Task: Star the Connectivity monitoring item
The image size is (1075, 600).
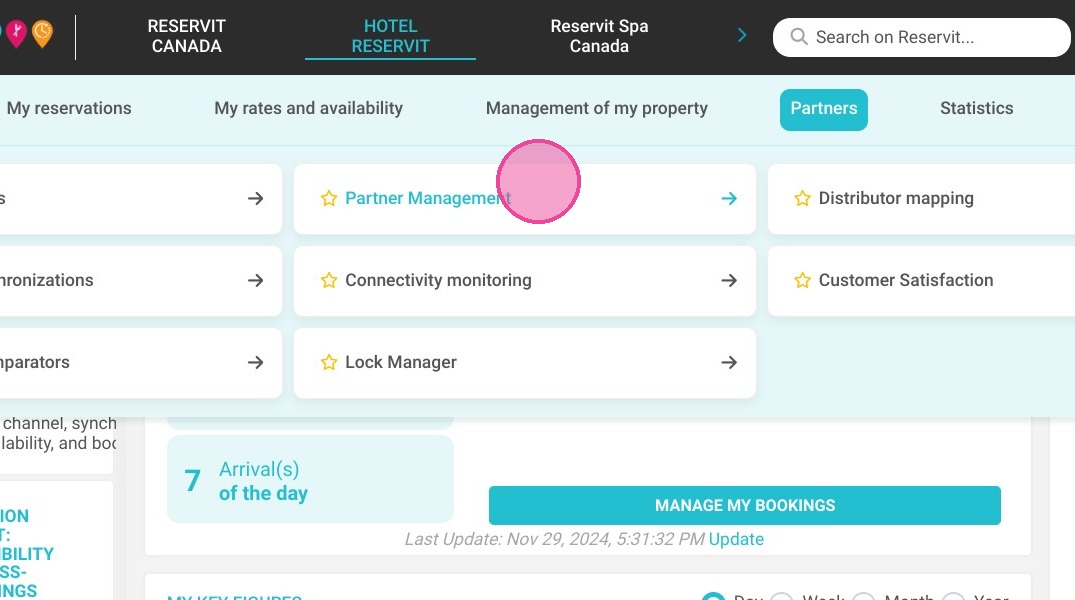Action: [329, 280]
